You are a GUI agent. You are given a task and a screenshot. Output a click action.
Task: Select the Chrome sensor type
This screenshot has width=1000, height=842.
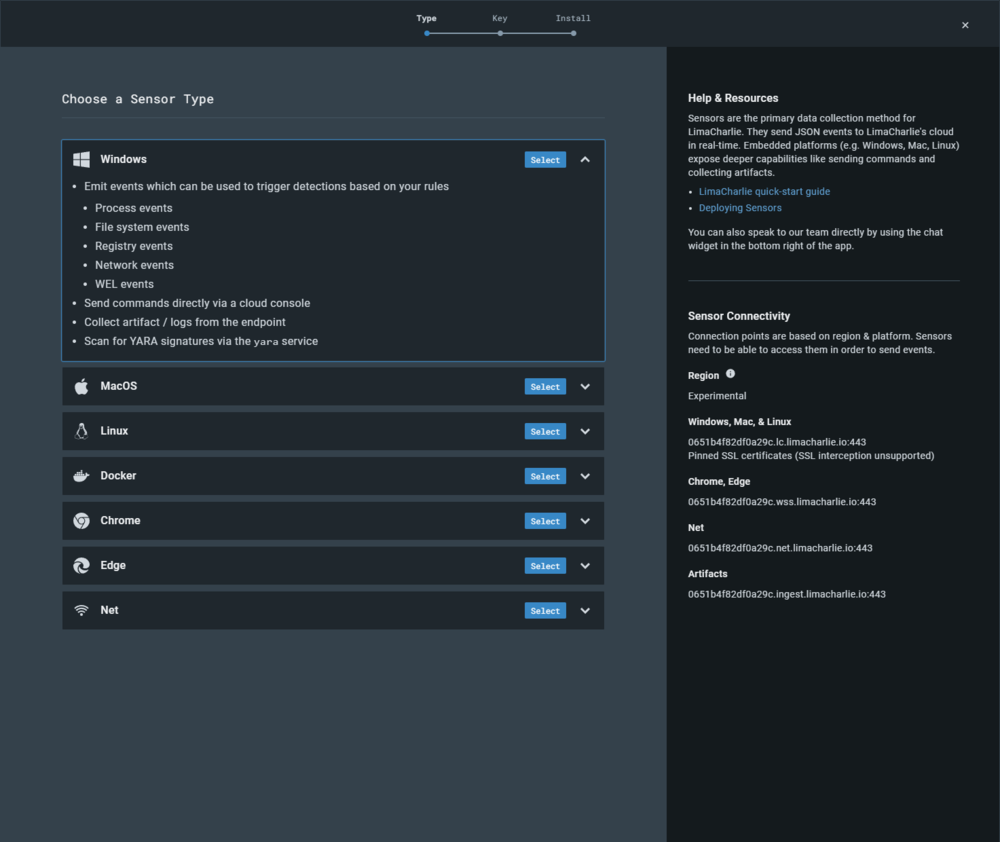click(x=545, y=521)
